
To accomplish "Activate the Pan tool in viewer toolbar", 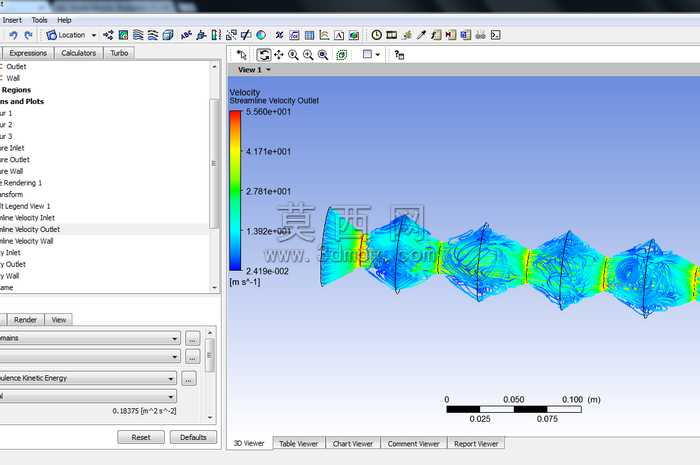I will [x=279, y=55].
